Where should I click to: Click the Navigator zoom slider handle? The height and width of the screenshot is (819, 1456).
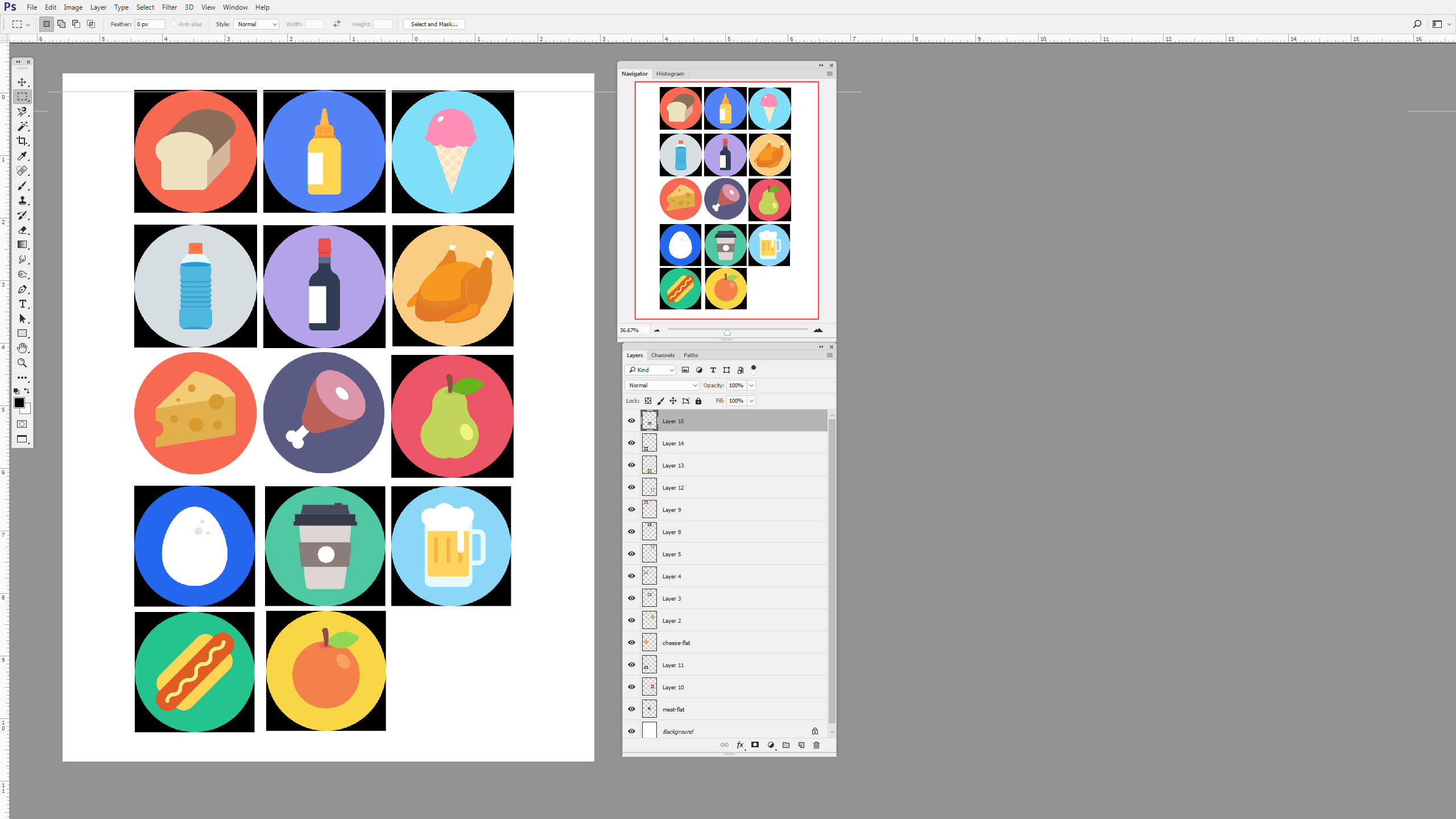pos(727,332)
